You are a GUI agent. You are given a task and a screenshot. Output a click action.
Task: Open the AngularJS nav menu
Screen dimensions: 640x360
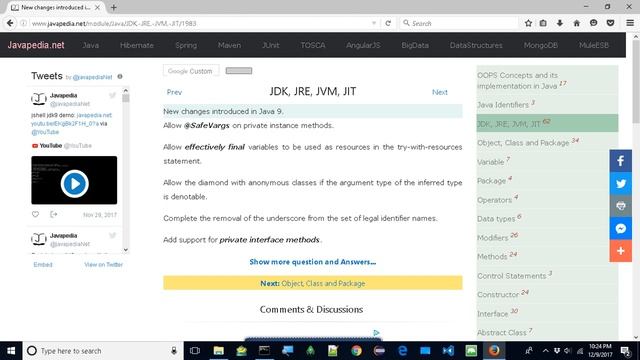pyautogui.click(x=363, y=45)
